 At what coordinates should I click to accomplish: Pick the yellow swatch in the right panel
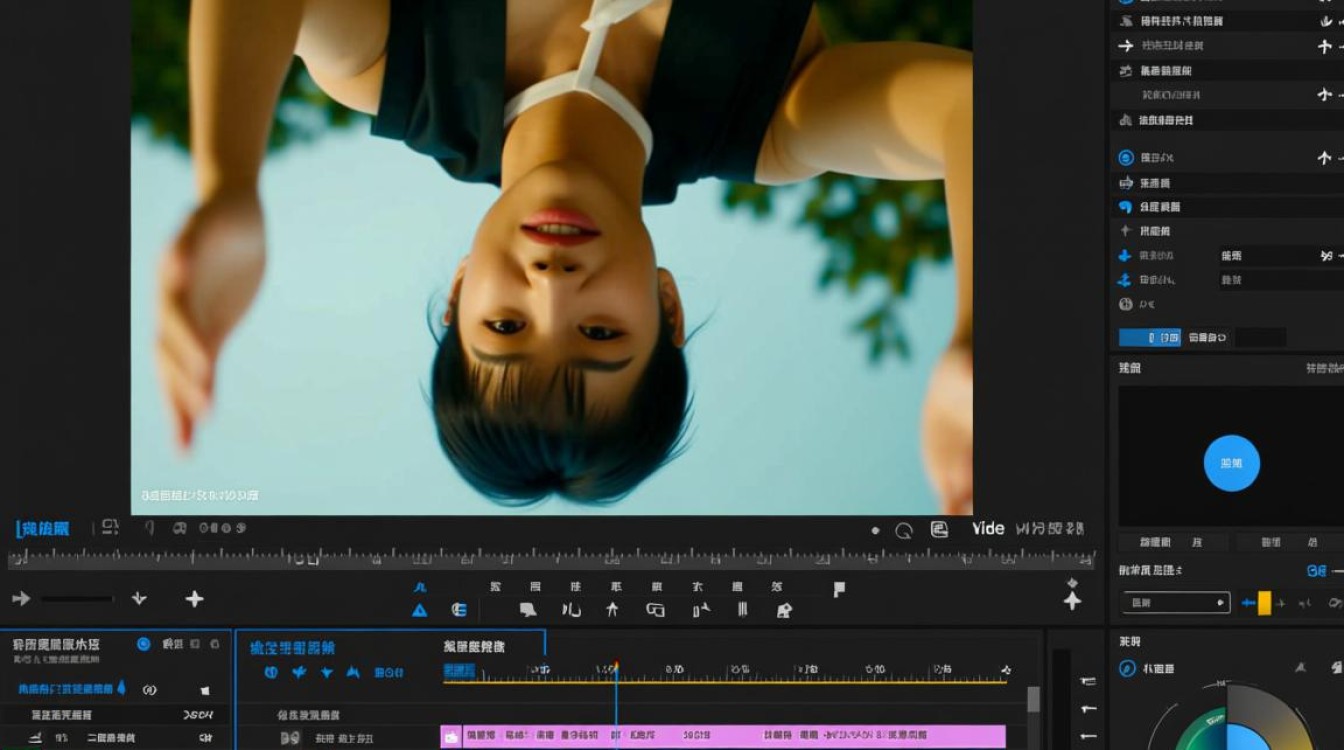coord(1264,603)
